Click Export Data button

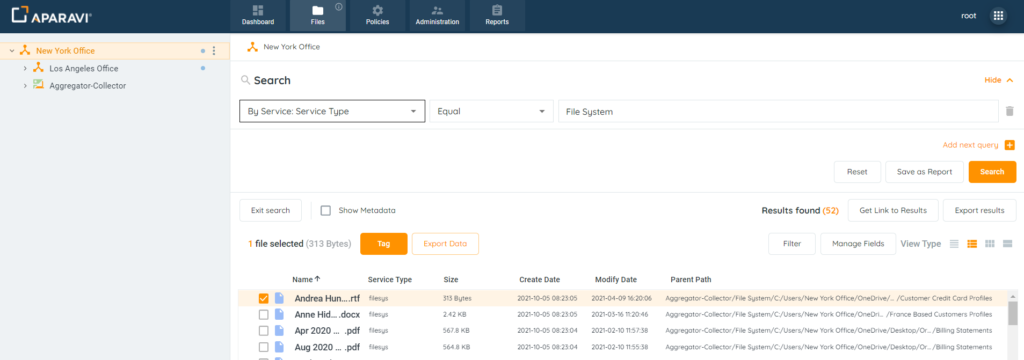445,244
